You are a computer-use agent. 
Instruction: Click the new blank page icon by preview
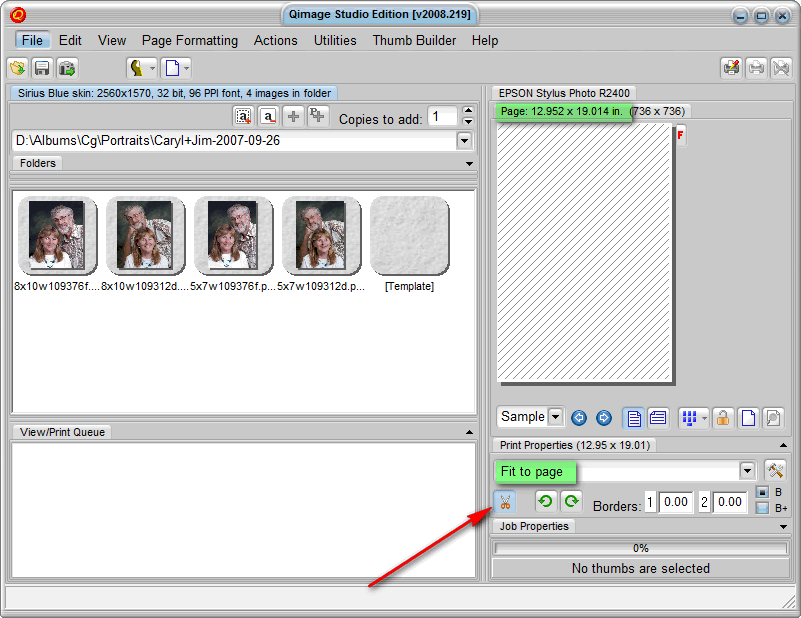748,418
